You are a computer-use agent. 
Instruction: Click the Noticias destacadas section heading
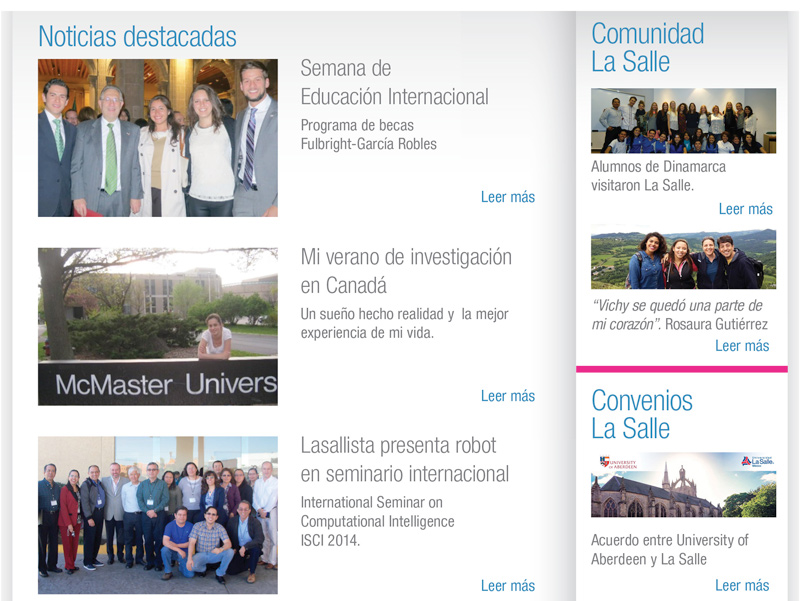coord(137,37)
